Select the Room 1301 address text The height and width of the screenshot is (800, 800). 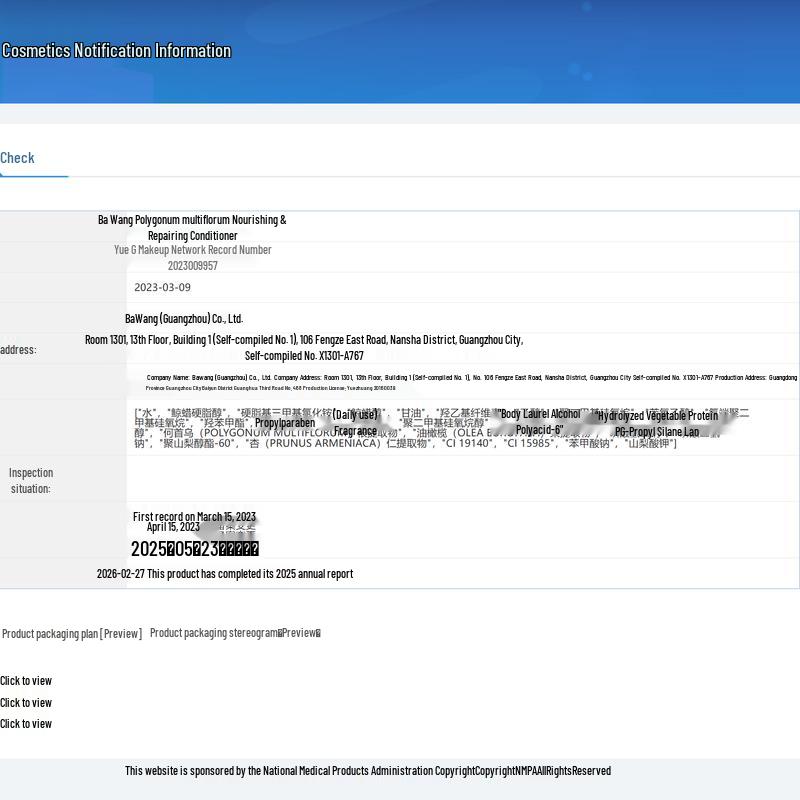[x=304, y=347]
